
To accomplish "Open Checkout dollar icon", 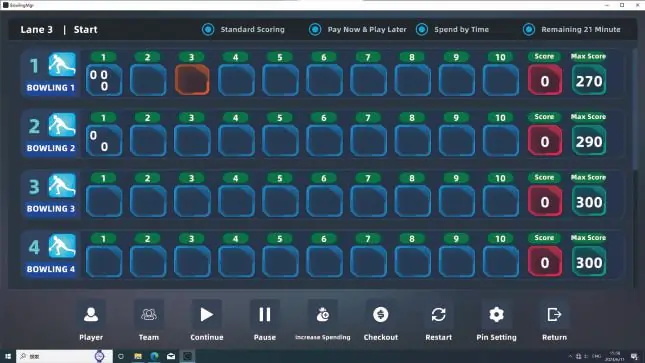I will (x=381, y=315).
